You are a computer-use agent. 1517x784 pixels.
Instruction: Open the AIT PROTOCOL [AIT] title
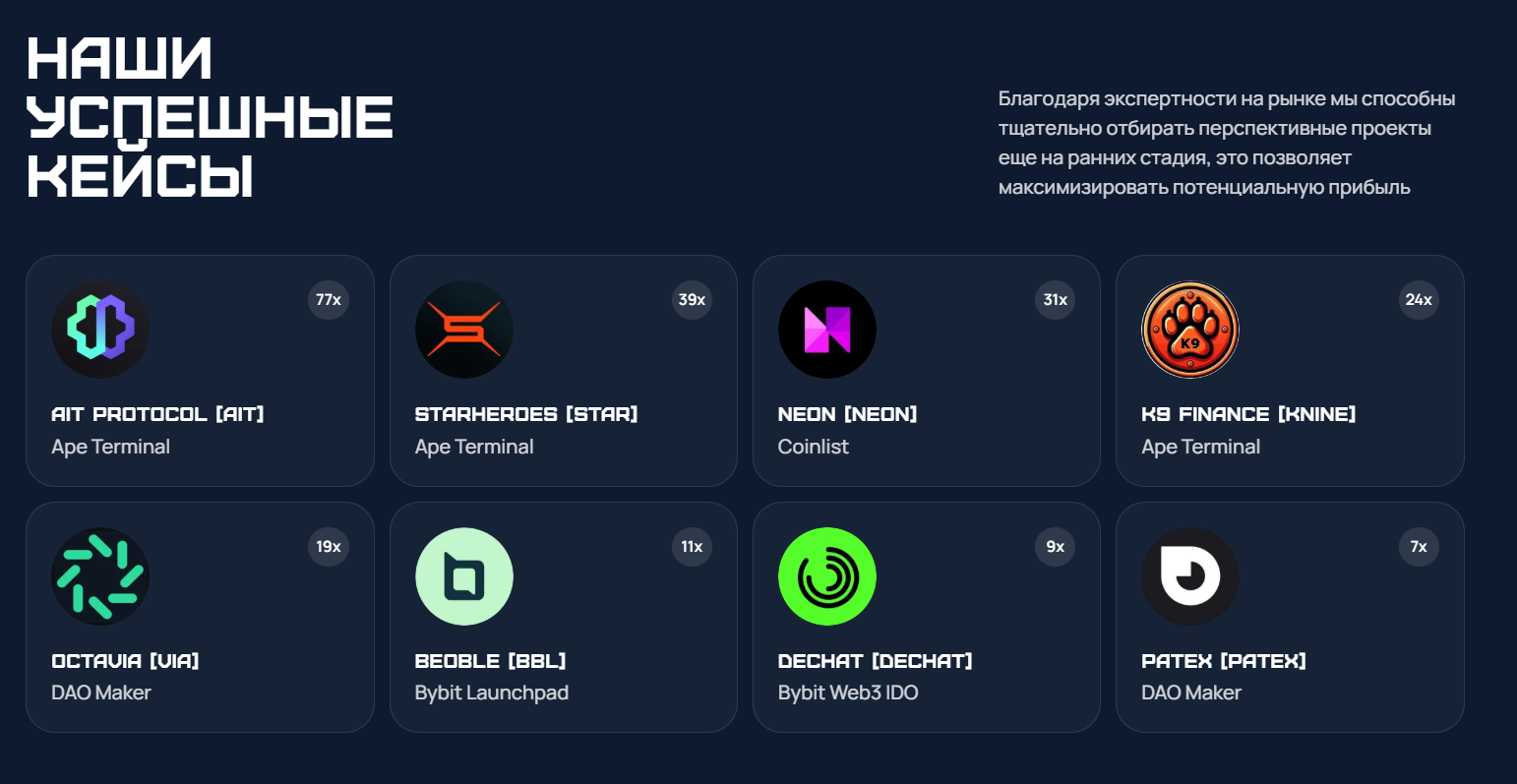[x=157, y=414]
